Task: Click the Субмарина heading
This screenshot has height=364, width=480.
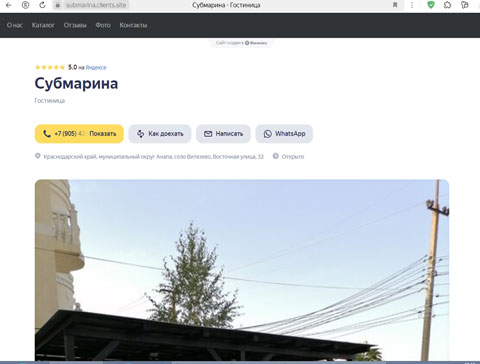Action: [x=76, y=83]
